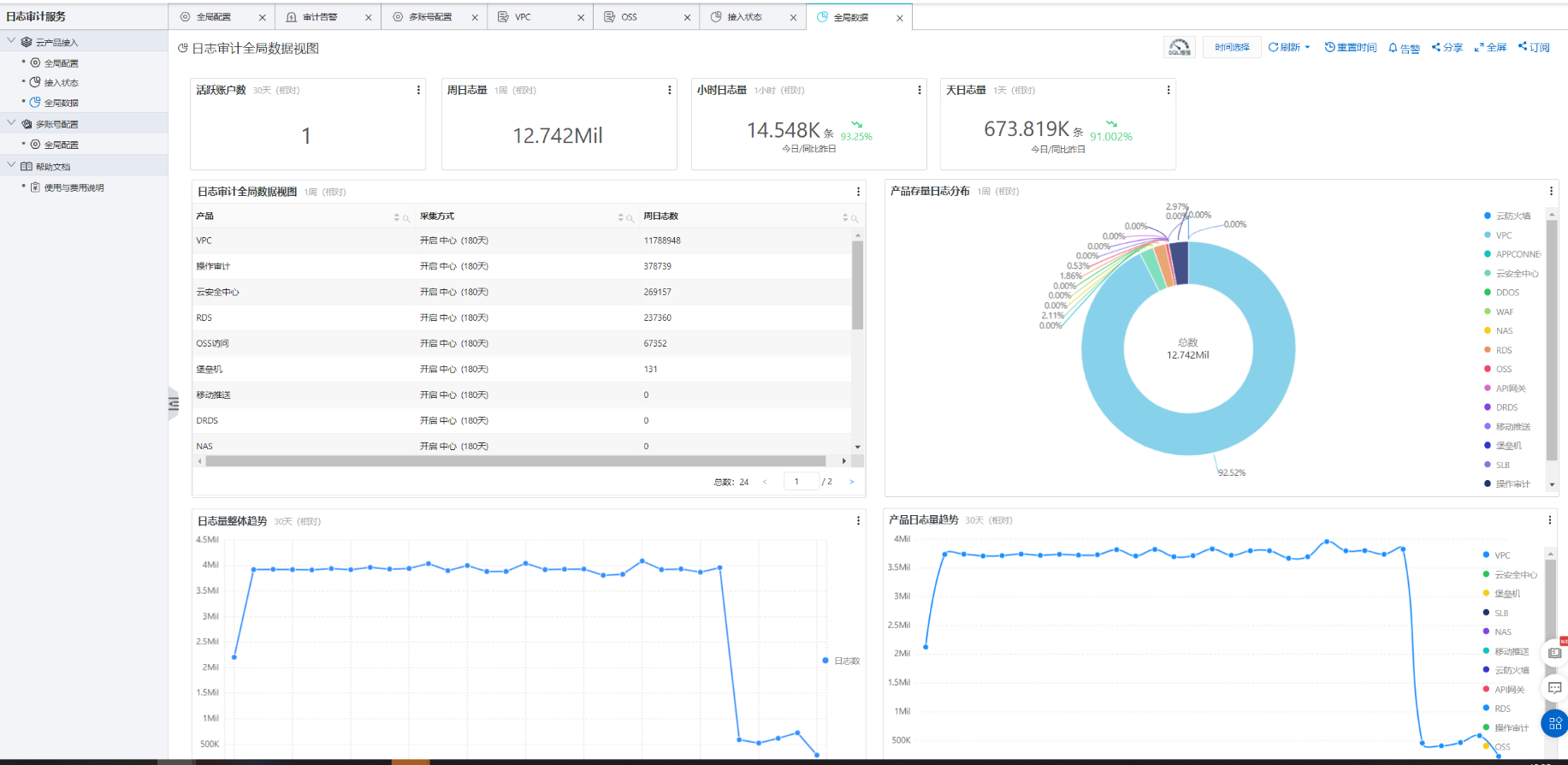
Task: Toggle APPCONNECT in the pie chart legend
Action: coord(1512,254)
